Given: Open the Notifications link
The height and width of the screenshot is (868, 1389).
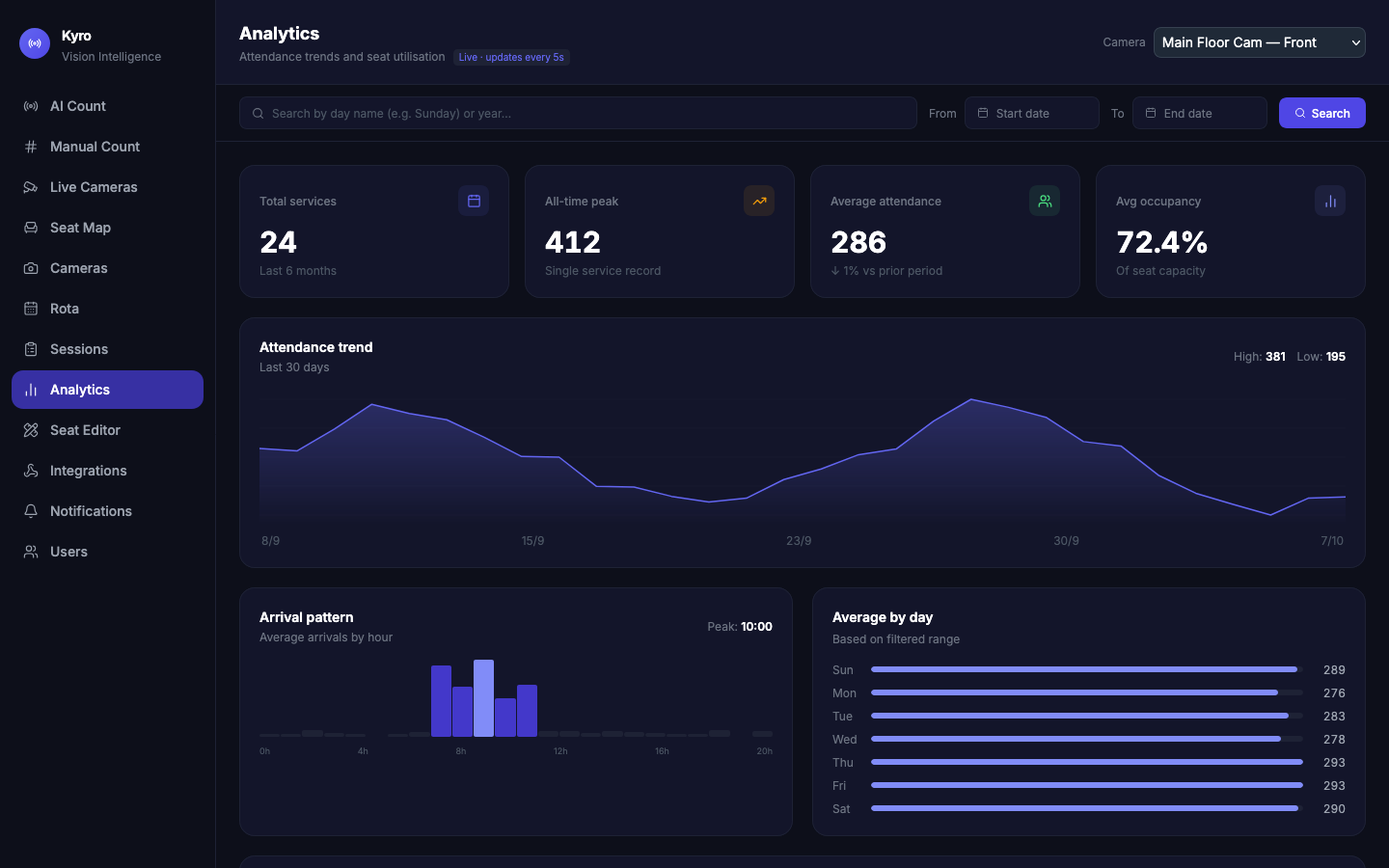Looking at the screenshot, I should 107,511.
